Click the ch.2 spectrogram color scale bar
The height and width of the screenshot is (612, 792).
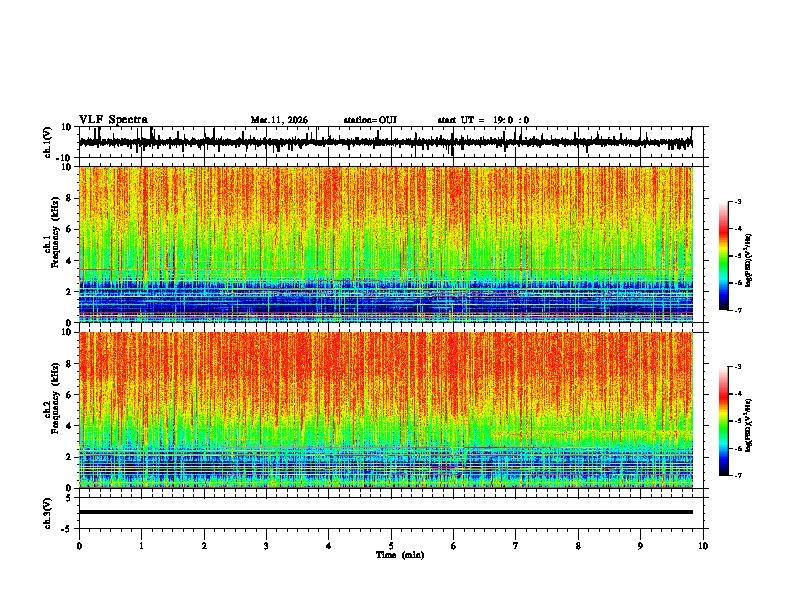[x=723, y=421]
